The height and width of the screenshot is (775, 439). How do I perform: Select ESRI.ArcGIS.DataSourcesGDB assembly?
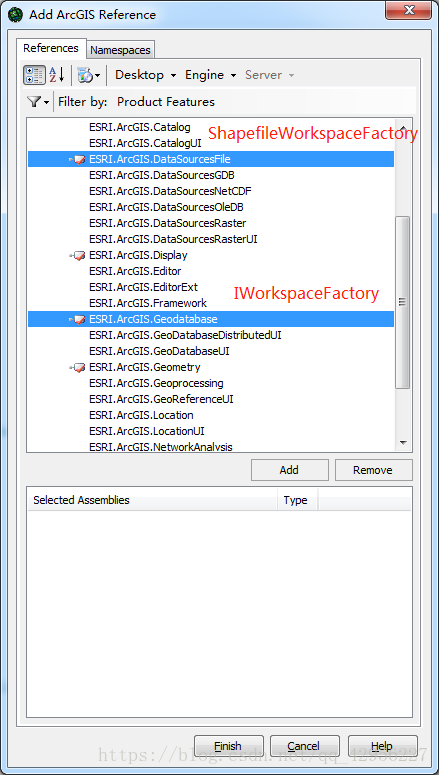tap(162, 175)
